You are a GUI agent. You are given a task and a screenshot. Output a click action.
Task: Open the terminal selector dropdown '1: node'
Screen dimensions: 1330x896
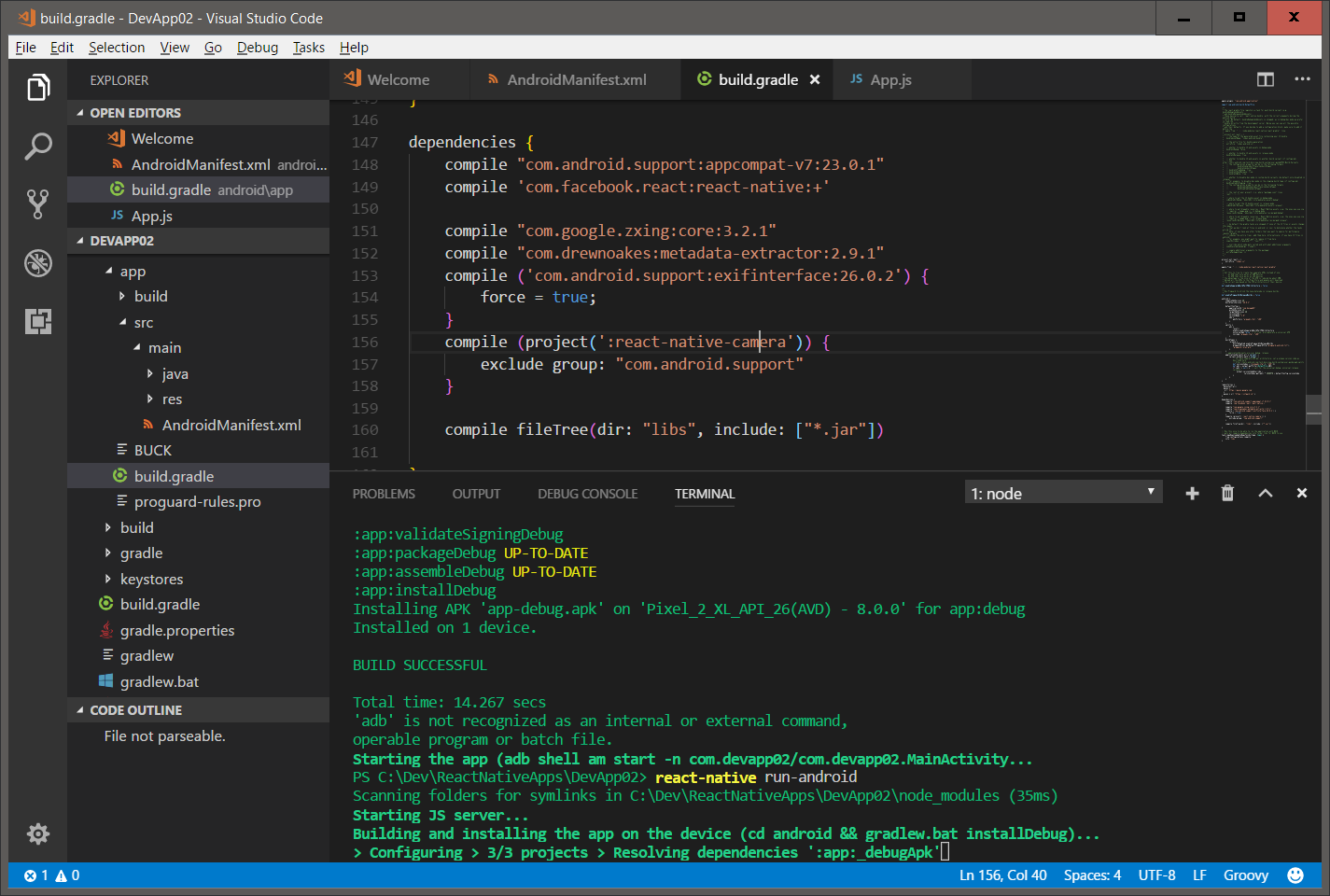(x=1063, y=493)
